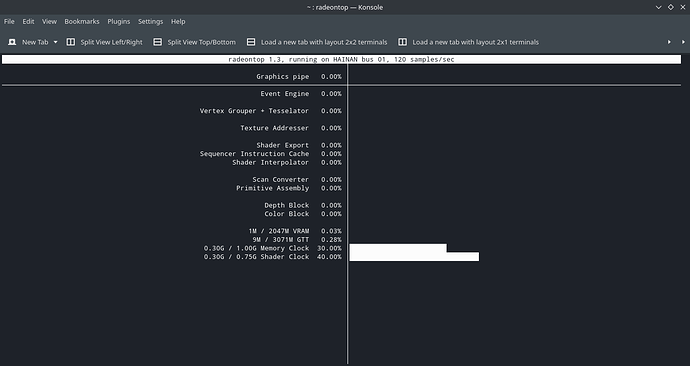Click the 0.03% VRAM value
This screenshot has width=690, height=366.
[x=331, y=231]
